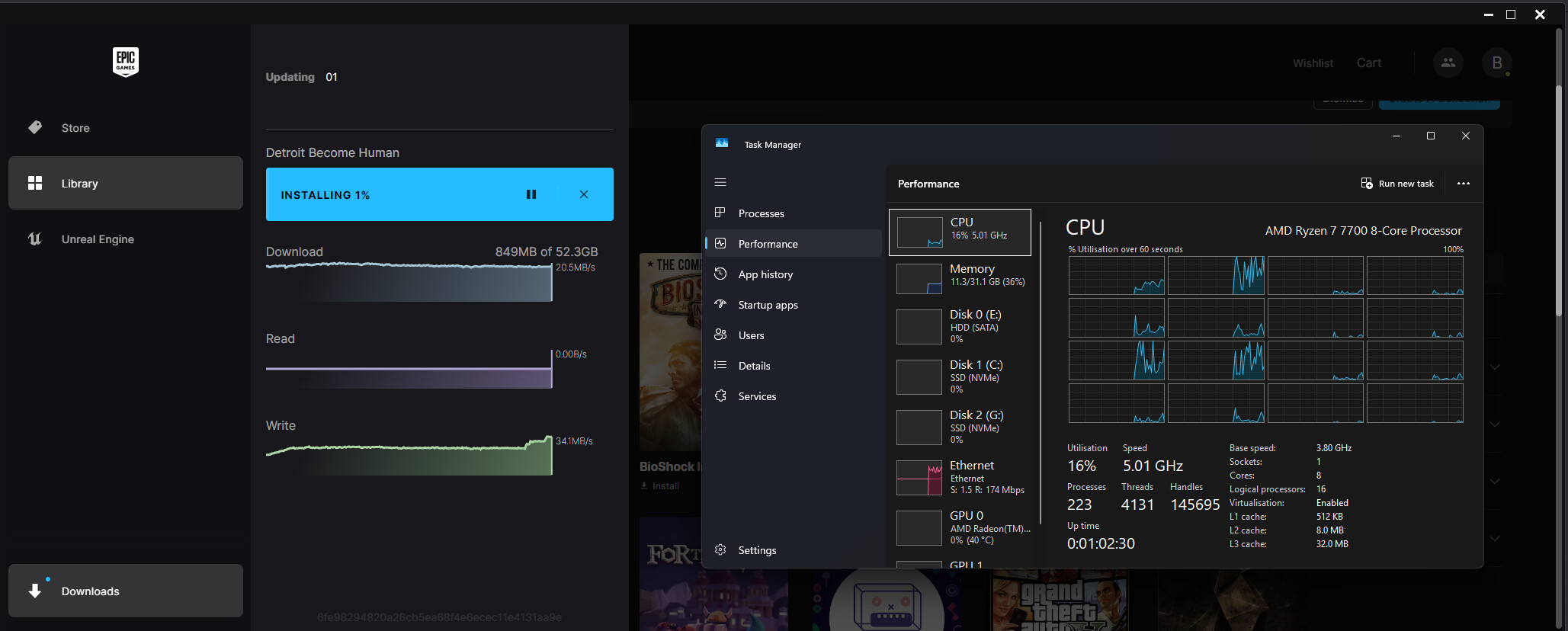Click Install under BioShock
Image resolution: width=1568 pixels, height=631 pixels.
point(660,485)
